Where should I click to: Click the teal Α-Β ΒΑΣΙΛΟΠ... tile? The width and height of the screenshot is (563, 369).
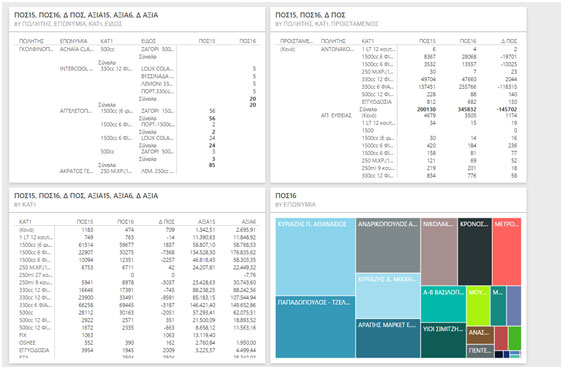point(443,304)
